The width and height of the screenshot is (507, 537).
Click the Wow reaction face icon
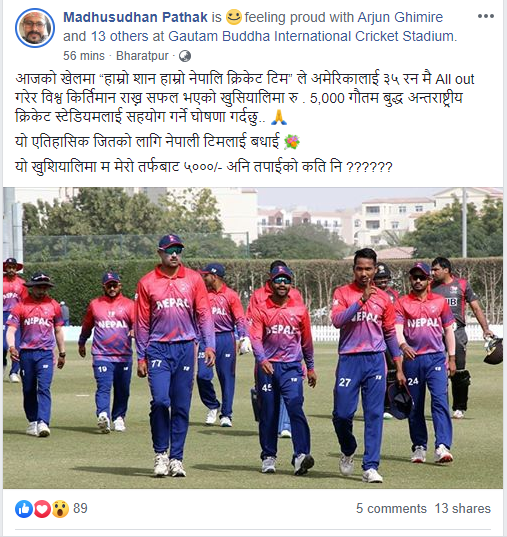tap(60, 509)
